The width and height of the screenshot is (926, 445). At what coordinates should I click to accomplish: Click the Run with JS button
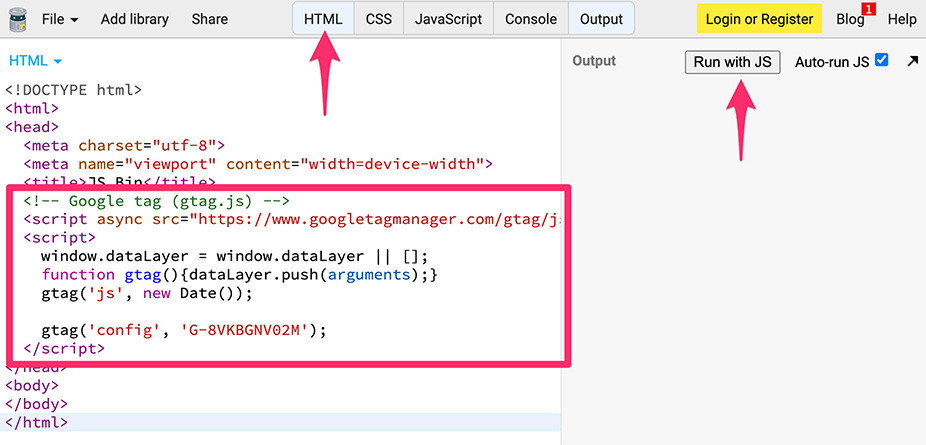(x=732, y=62)
